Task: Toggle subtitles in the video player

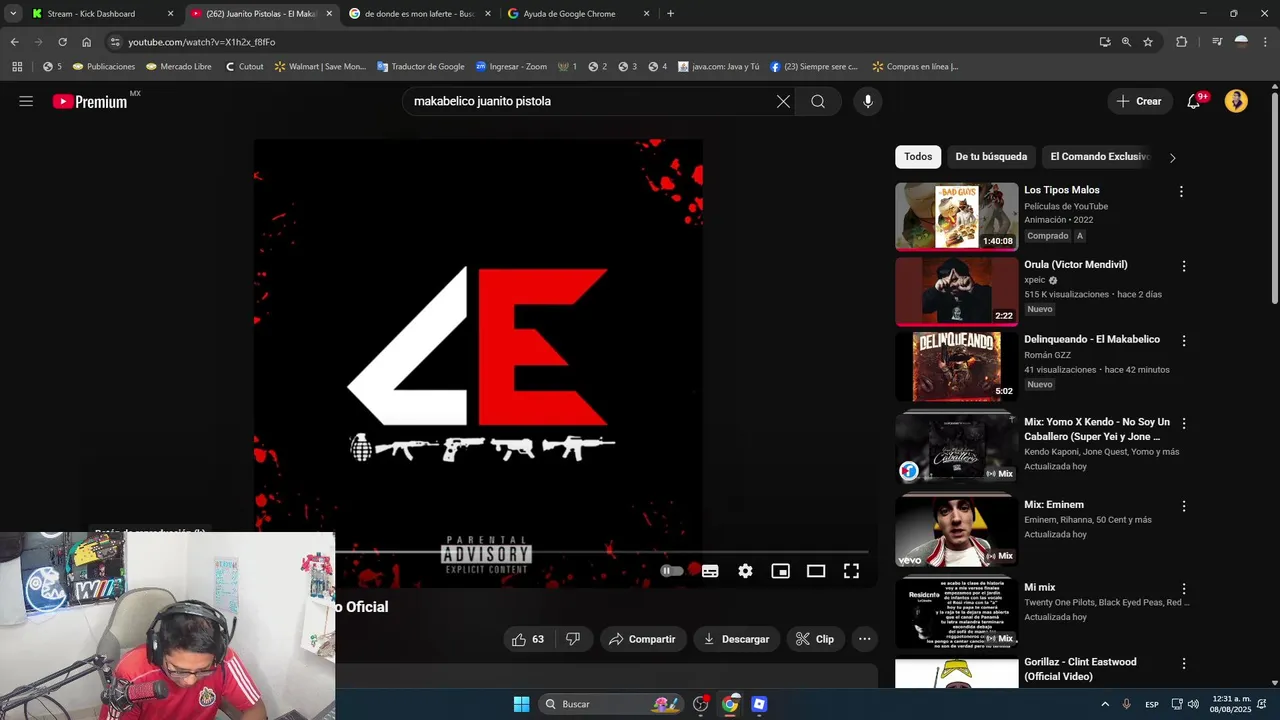Action: [x=710, y=571]
